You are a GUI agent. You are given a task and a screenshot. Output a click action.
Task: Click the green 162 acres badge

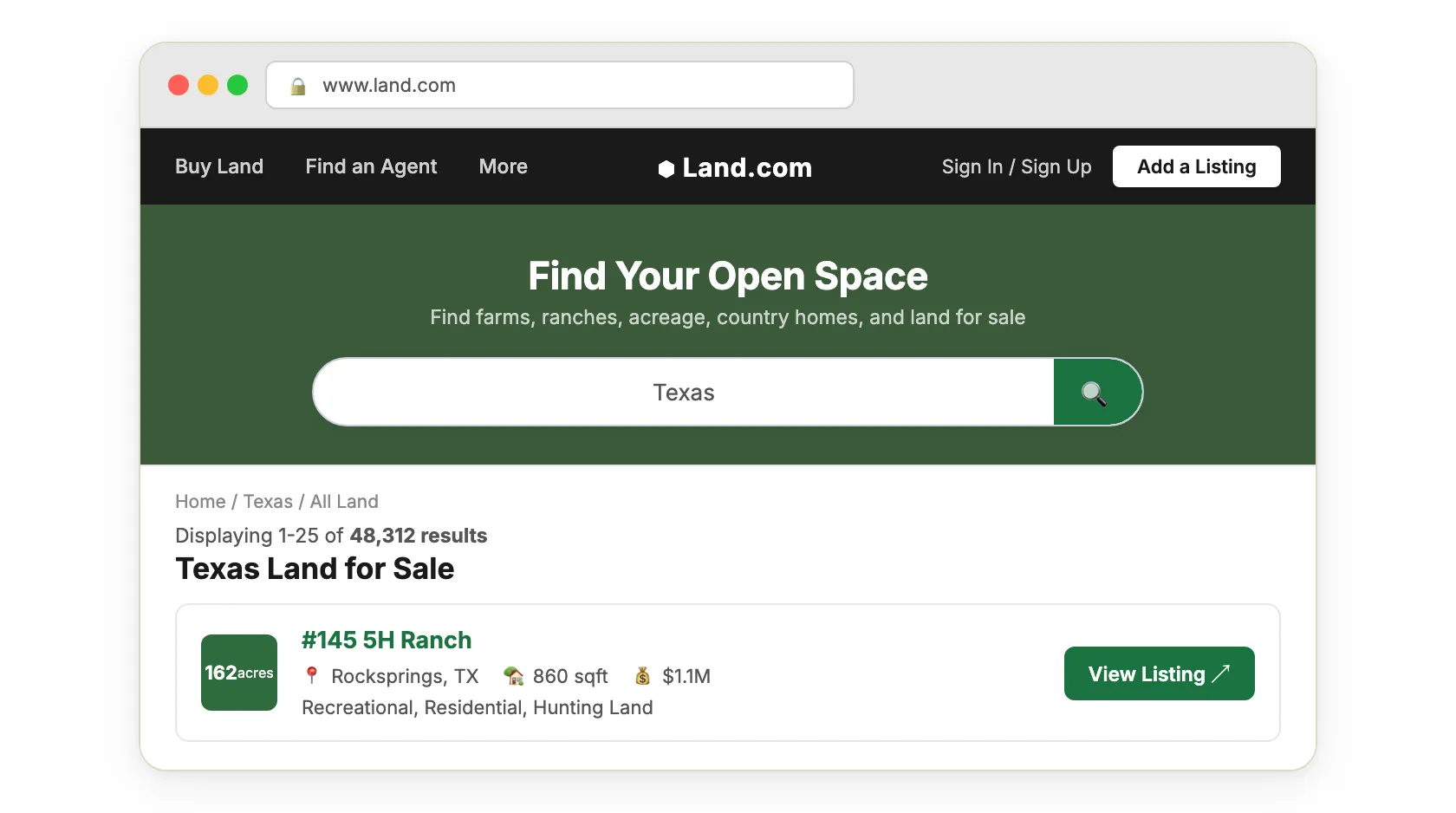pyautogui.click(x=238, y=673)
